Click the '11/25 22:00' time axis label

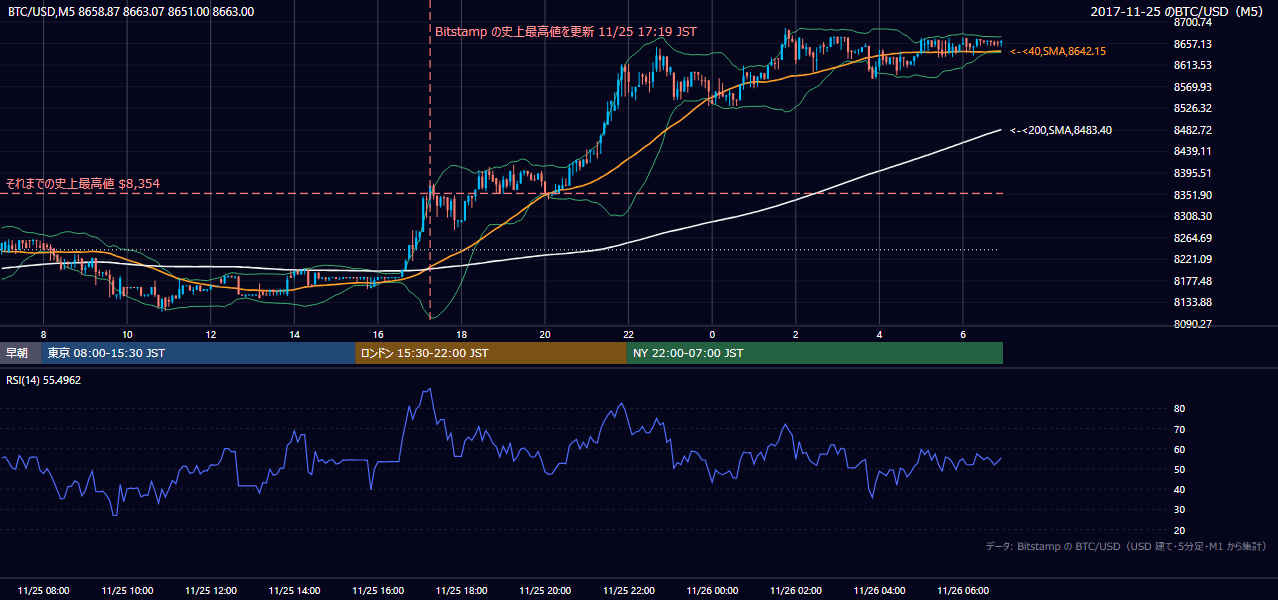tap(628, 591)
